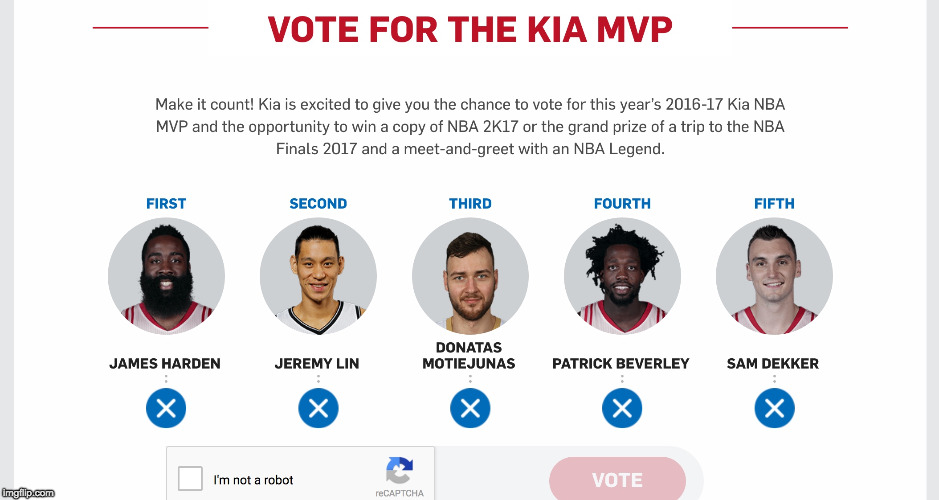The width and height of the screenshot is (939, 500).
Task: Remove Jeremy Lin from second place
Action: coord(318,408)
